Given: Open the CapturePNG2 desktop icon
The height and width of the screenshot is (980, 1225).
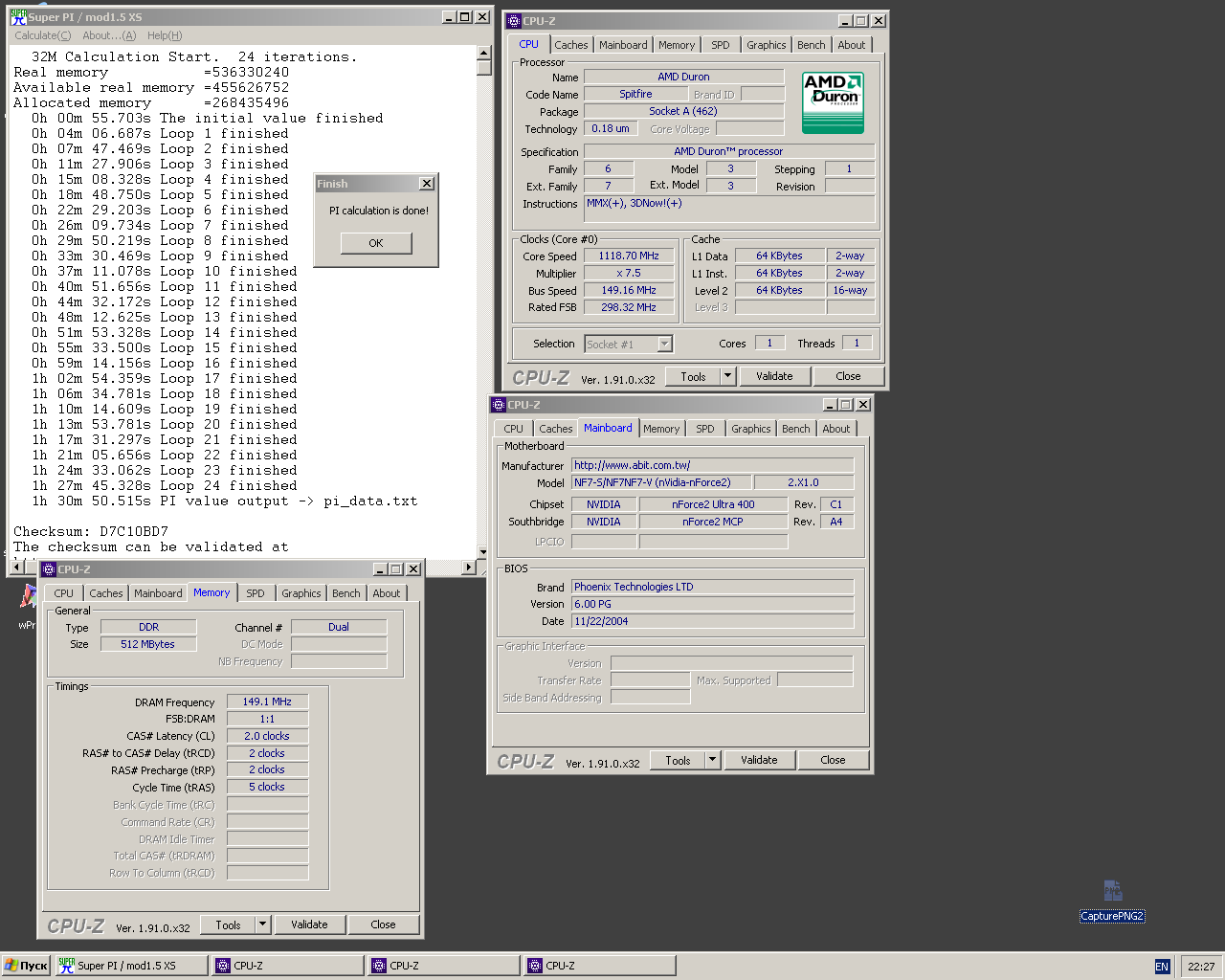Looking at the screenshot, I should click(1112, 901).
